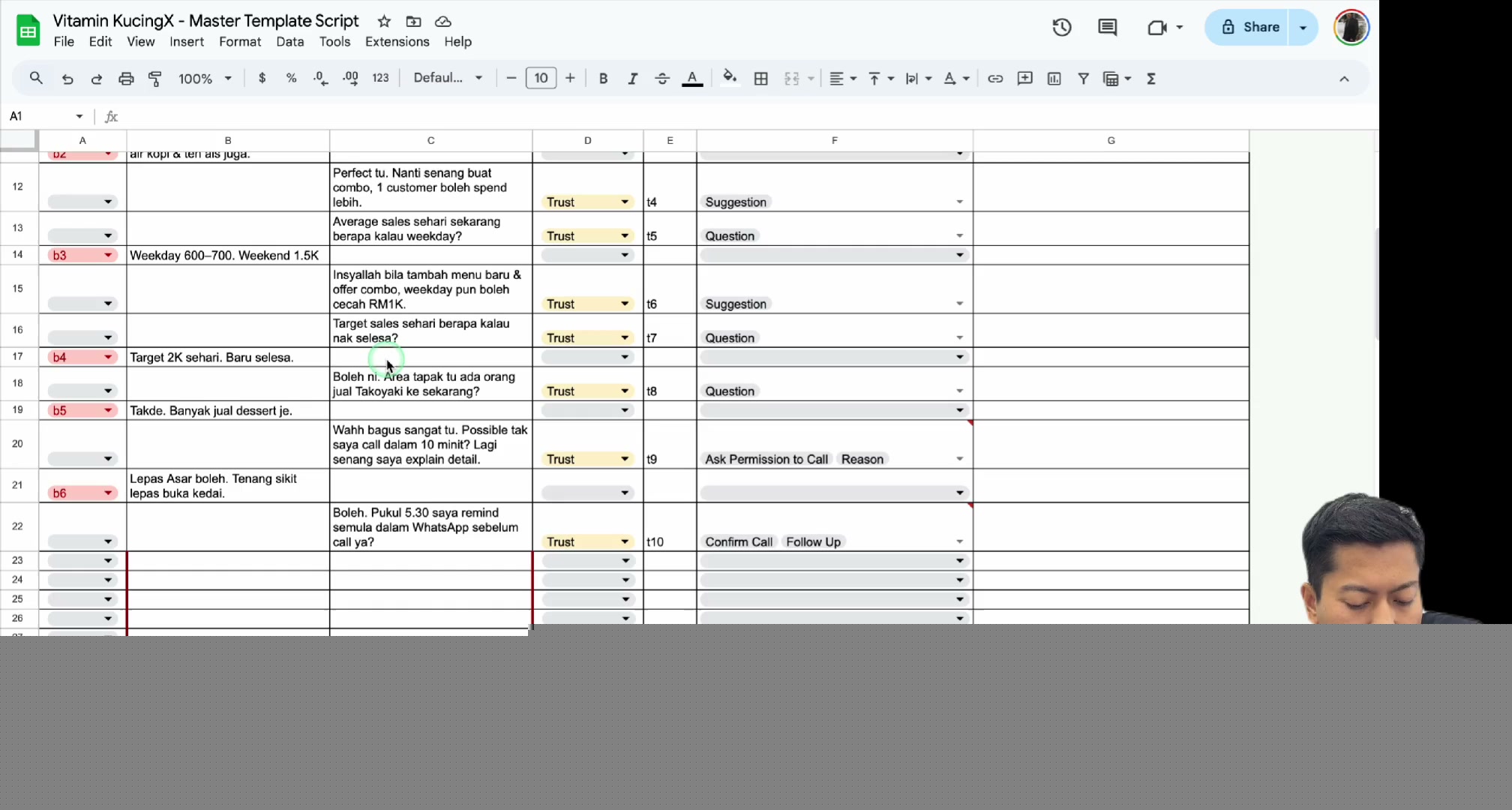Click the Redo arrow icon
1512x810 pixels.
point(96,78)
